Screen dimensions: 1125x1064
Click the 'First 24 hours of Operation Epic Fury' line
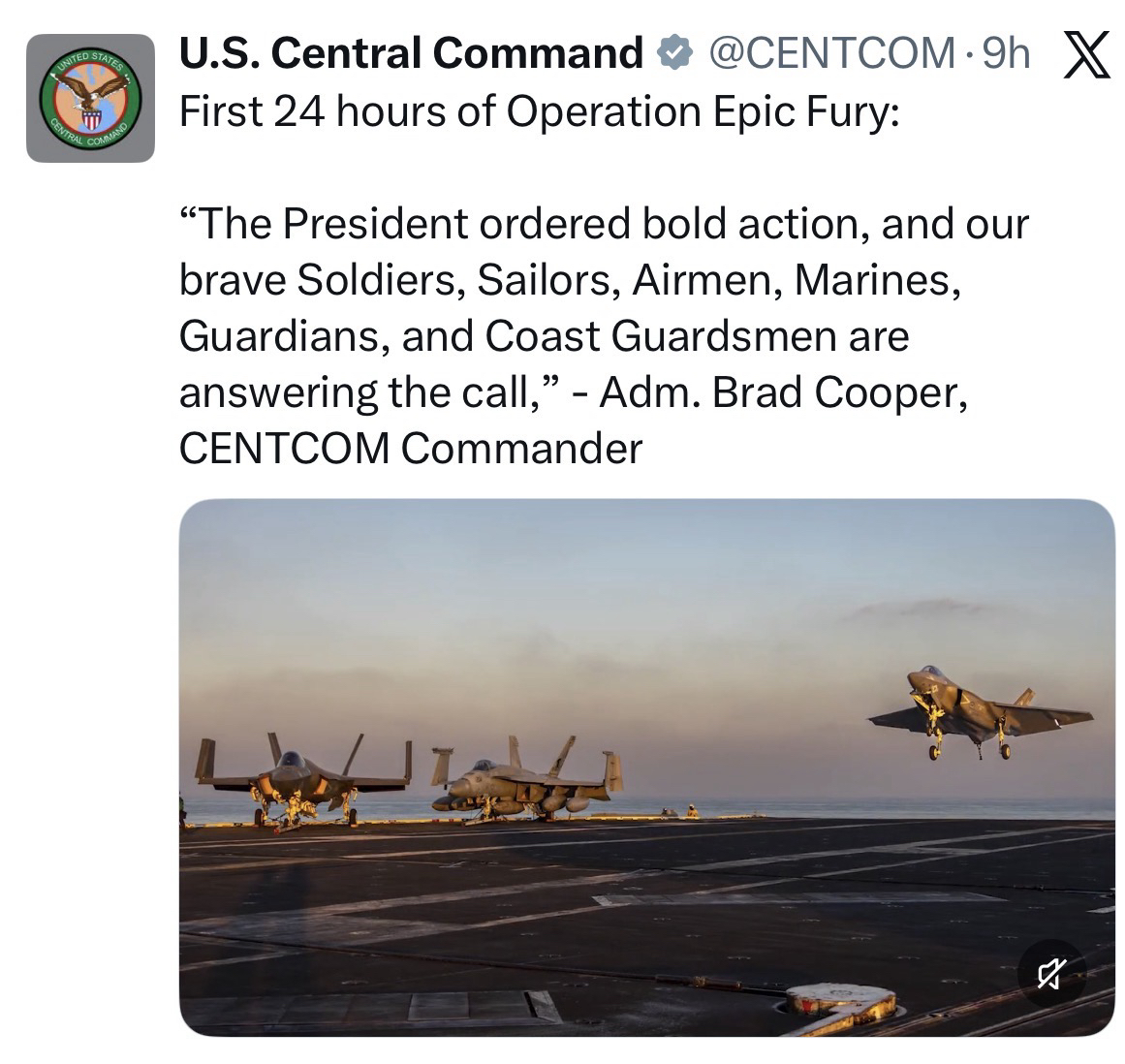coord(540,112)
